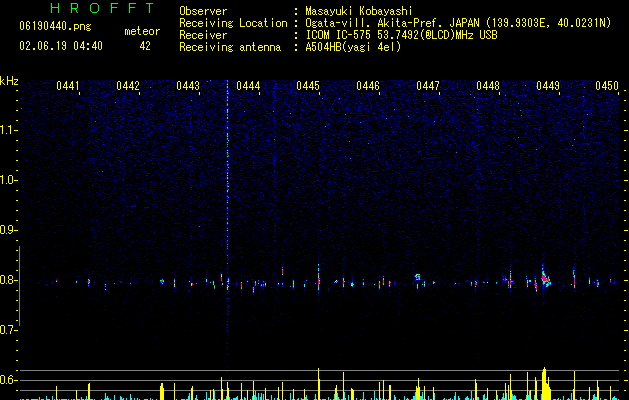Click the 1.1 kHz axis label
Image resolution: width=629 pixels, height=400 pixels.
(9, 130)
